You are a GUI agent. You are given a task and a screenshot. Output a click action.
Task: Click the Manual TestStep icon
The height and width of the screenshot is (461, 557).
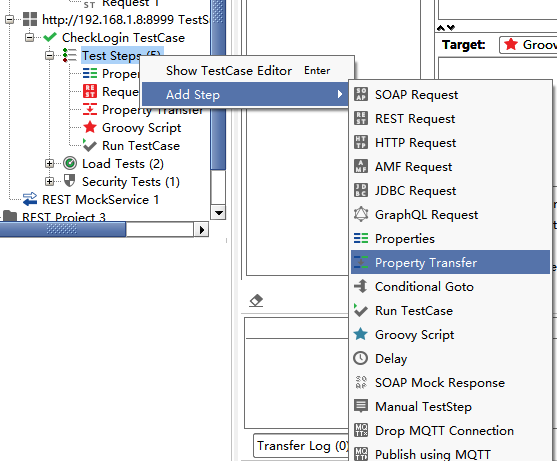(x=361, y=406)
